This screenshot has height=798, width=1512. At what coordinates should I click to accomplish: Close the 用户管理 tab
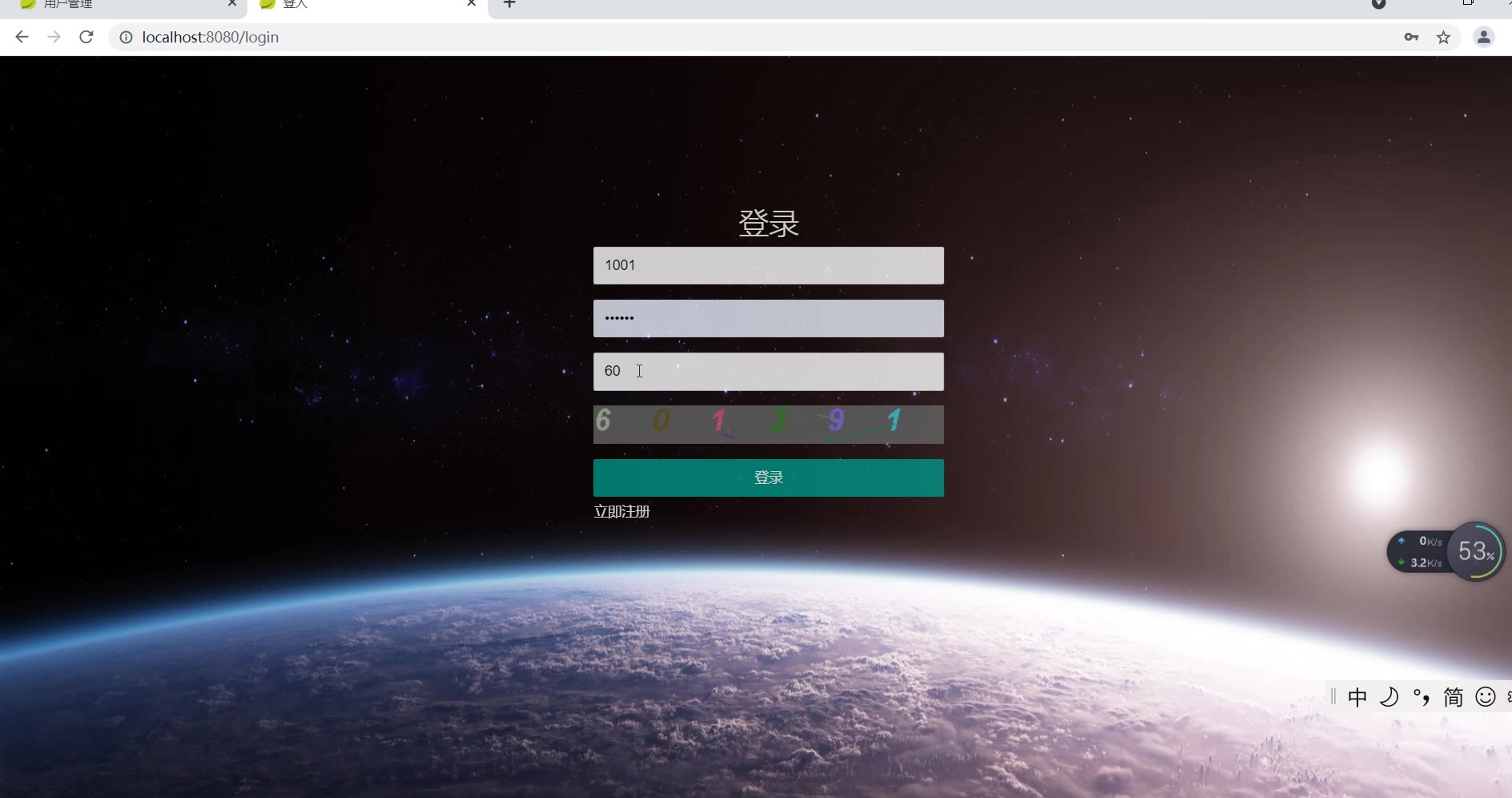click(232, 3)
